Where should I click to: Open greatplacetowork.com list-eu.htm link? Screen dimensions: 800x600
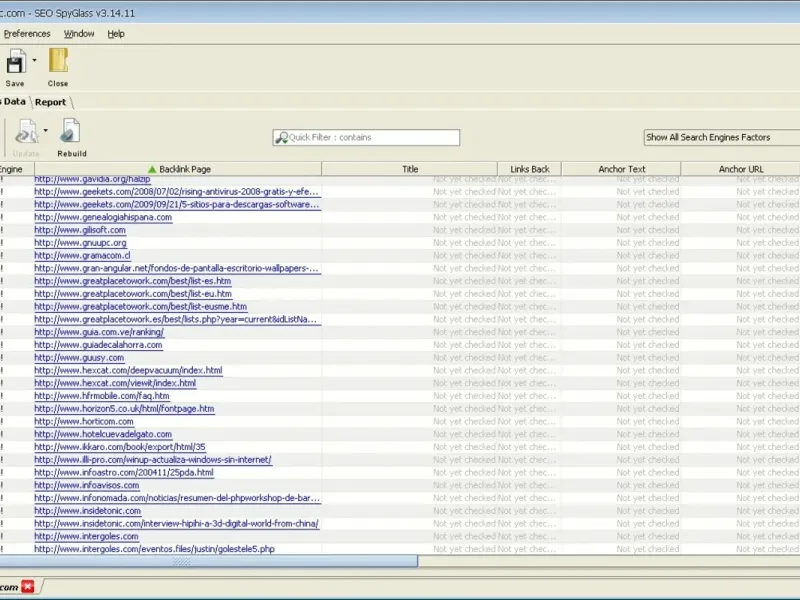pos(133,294)
